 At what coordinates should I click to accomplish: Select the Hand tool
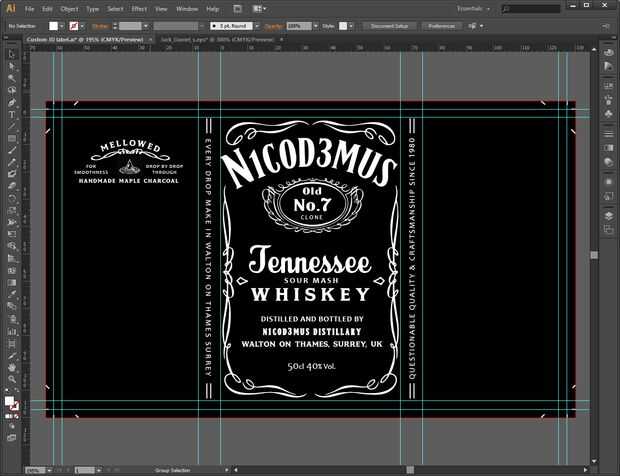click(x=12, y=367)
